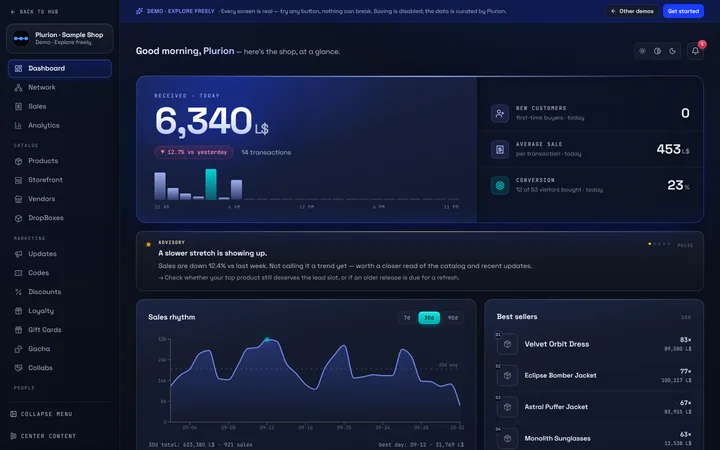Click the Sales sidebar icon
This screenshot has width=720, height=450.
(x=18, y=107)
